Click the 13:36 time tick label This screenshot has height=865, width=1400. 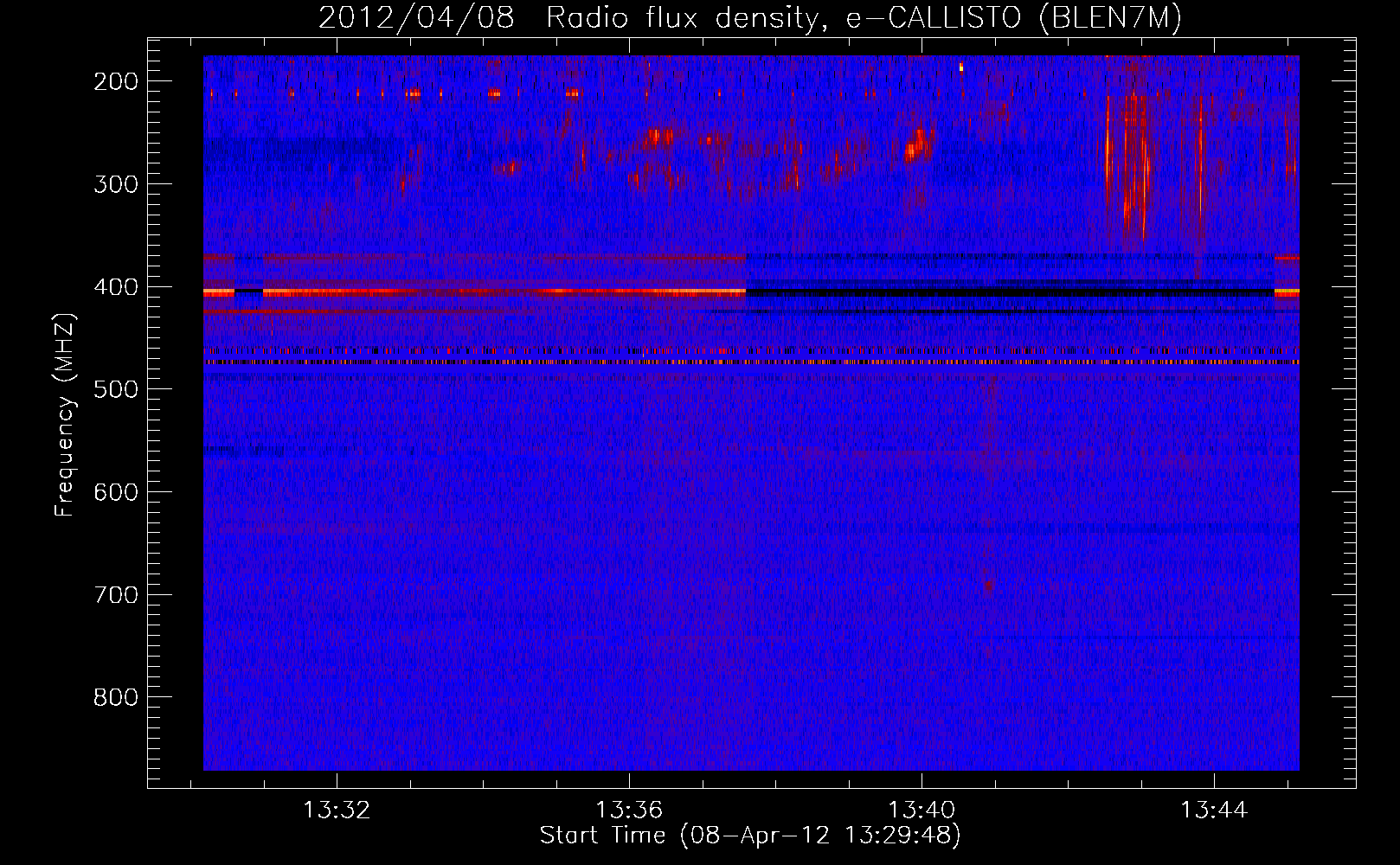629,810
